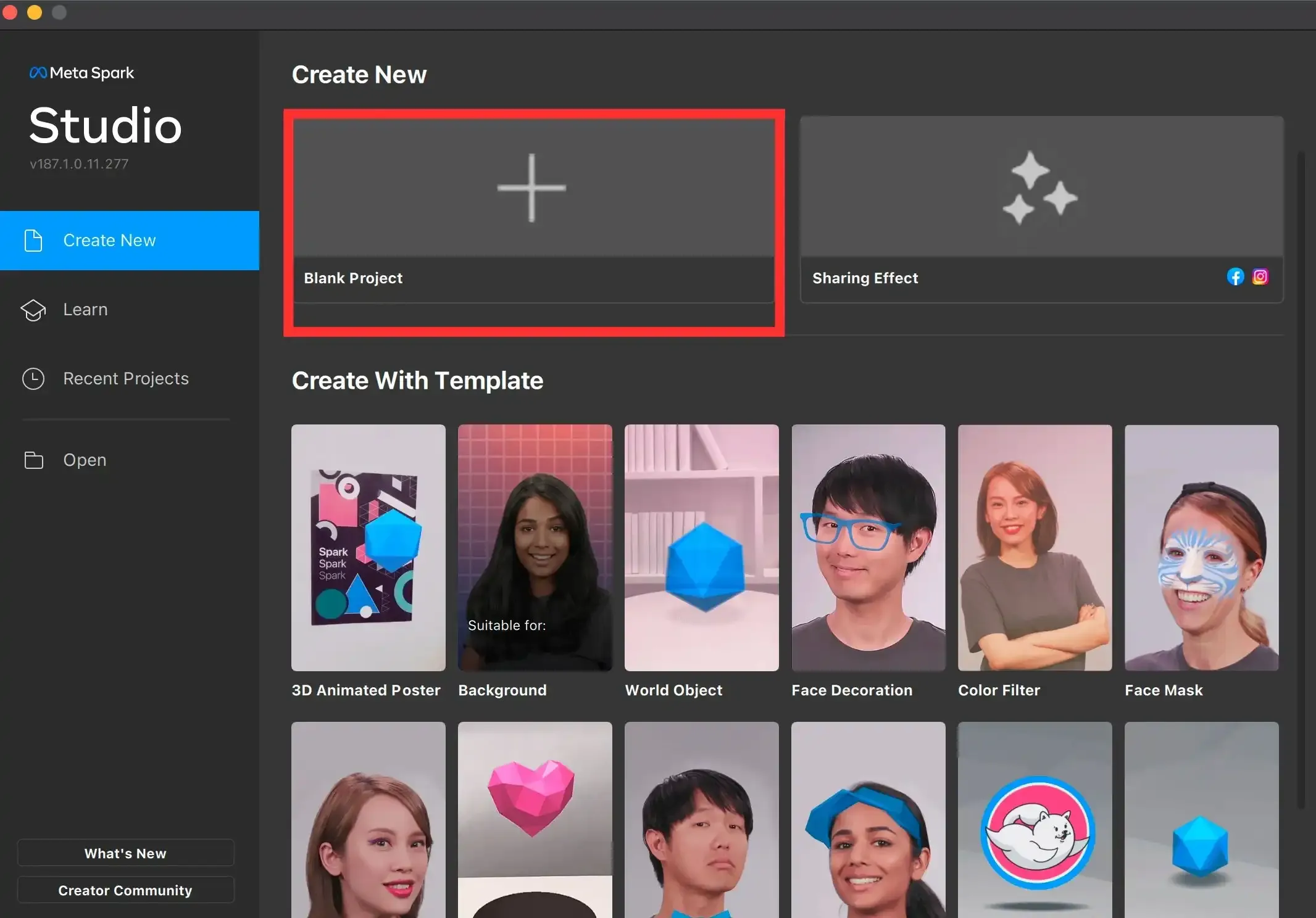The width and height of the screenshot is (1316, 918).
Task: Click the Instagram icon on Sharing Effect
Action: click(x=1260, y=277)
